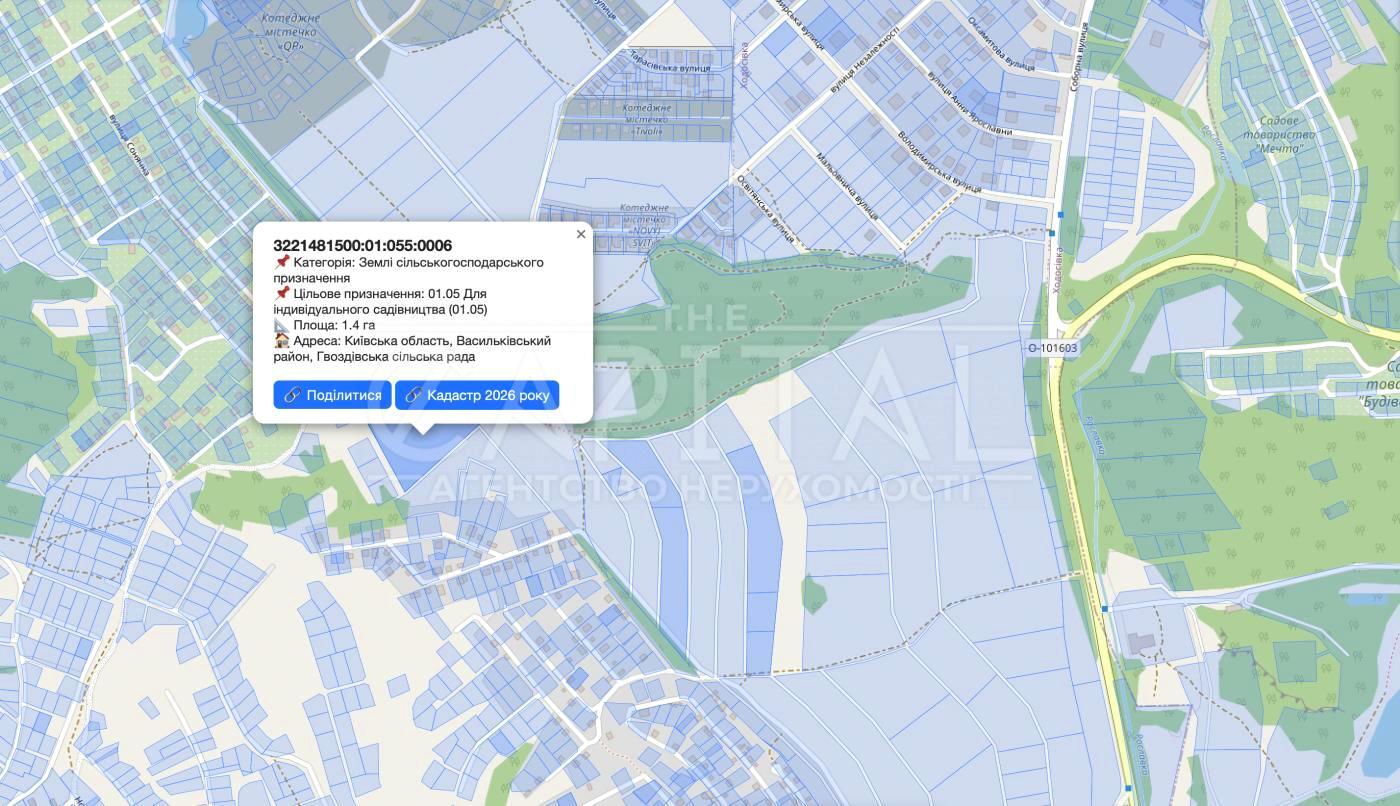This screenshot has width=1400, height=806.
Task: Click the pushpin icon beside Категорія
Action: click(x=282, y=262)
